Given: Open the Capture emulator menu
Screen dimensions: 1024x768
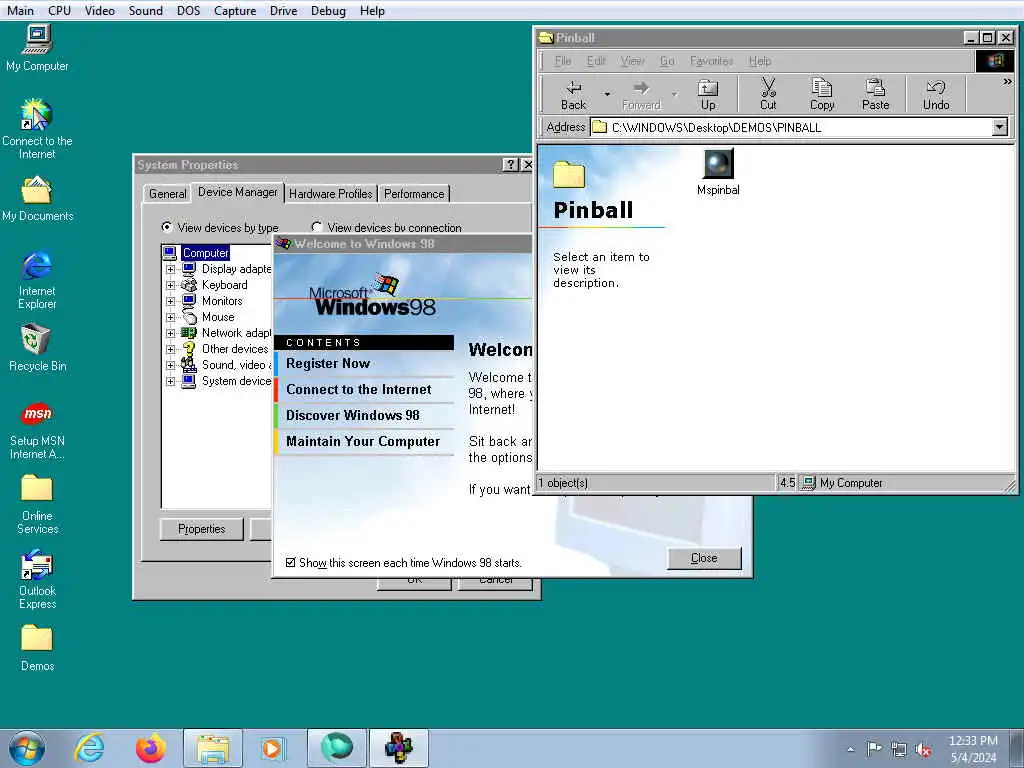Looking at the screenshot, I should (235, 10).
